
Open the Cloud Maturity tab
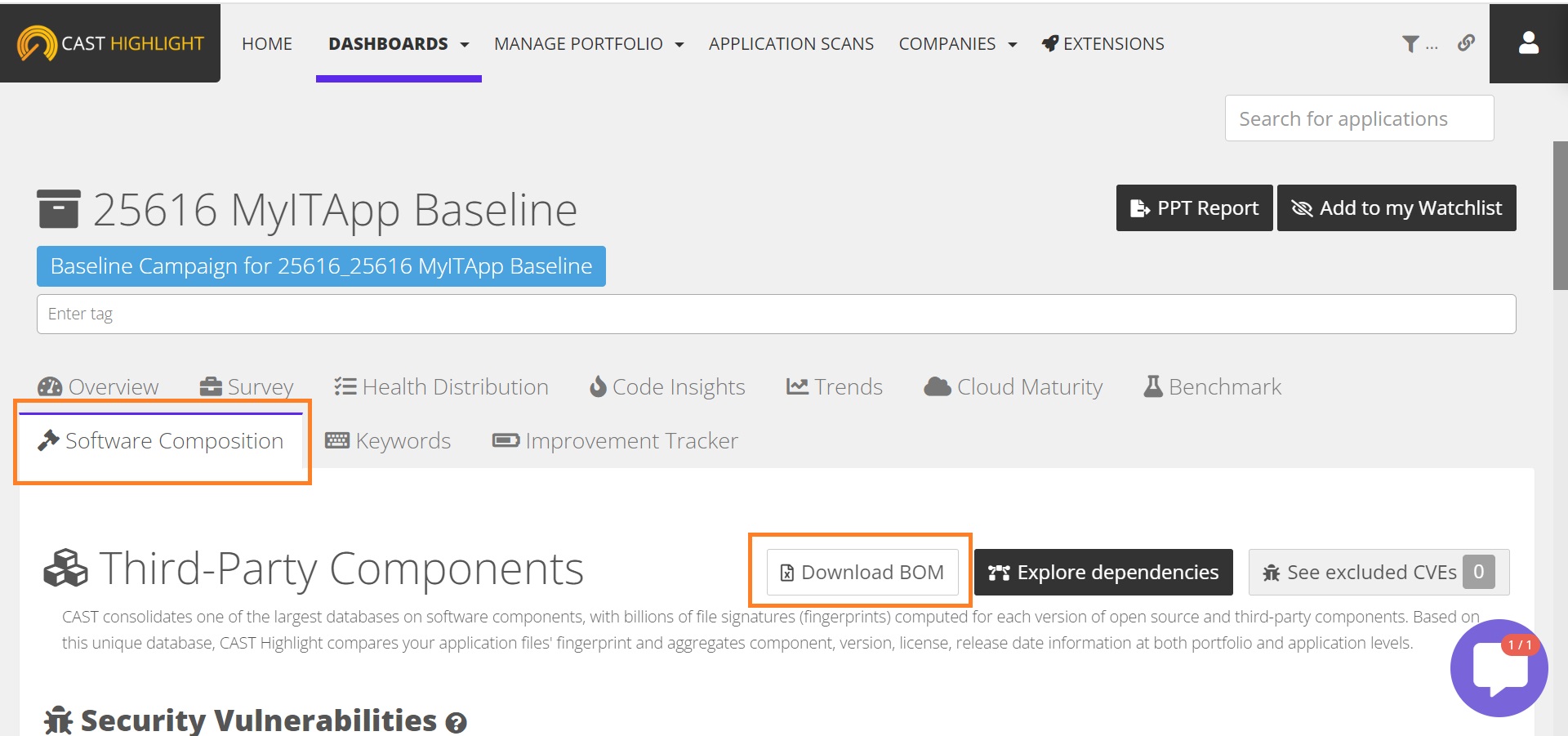(x=1013, y=386)
